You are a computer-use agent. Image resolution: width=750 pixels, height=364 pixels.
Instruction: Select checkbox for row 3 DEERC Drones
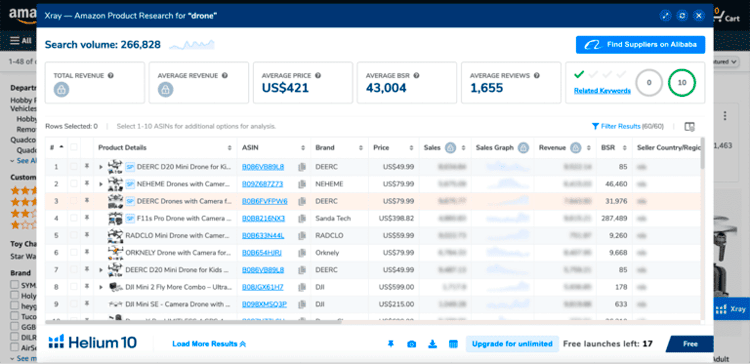pyautogui.click(x=74, y=201)
